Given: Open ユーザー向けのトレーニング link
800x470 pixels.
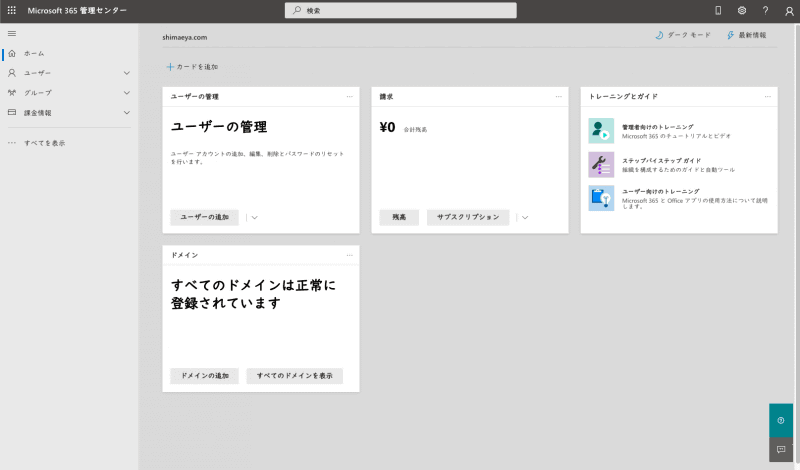Looking at the screenshot, I should (660, 192).
